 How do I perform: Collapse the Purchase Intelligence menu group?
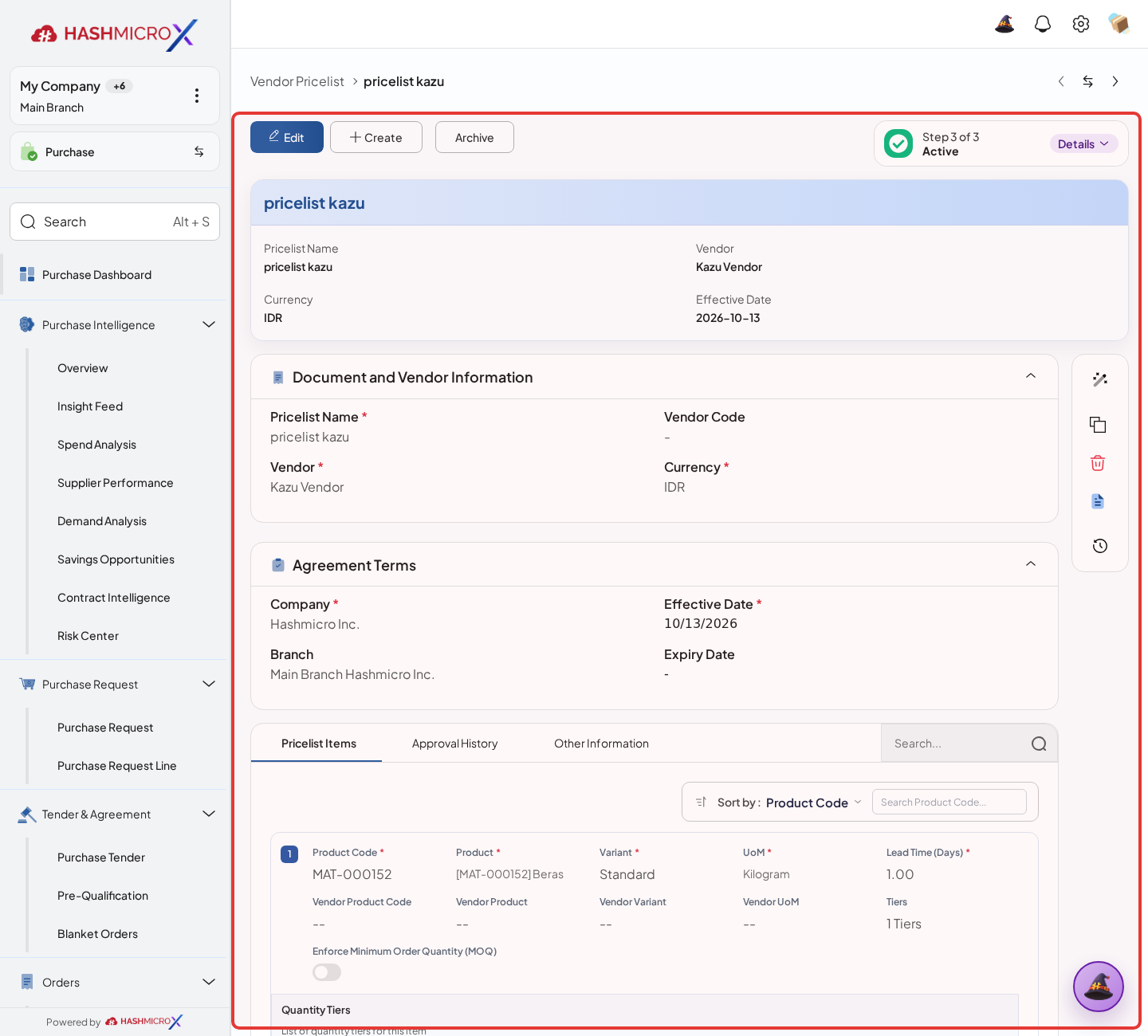tap(209, 324)
